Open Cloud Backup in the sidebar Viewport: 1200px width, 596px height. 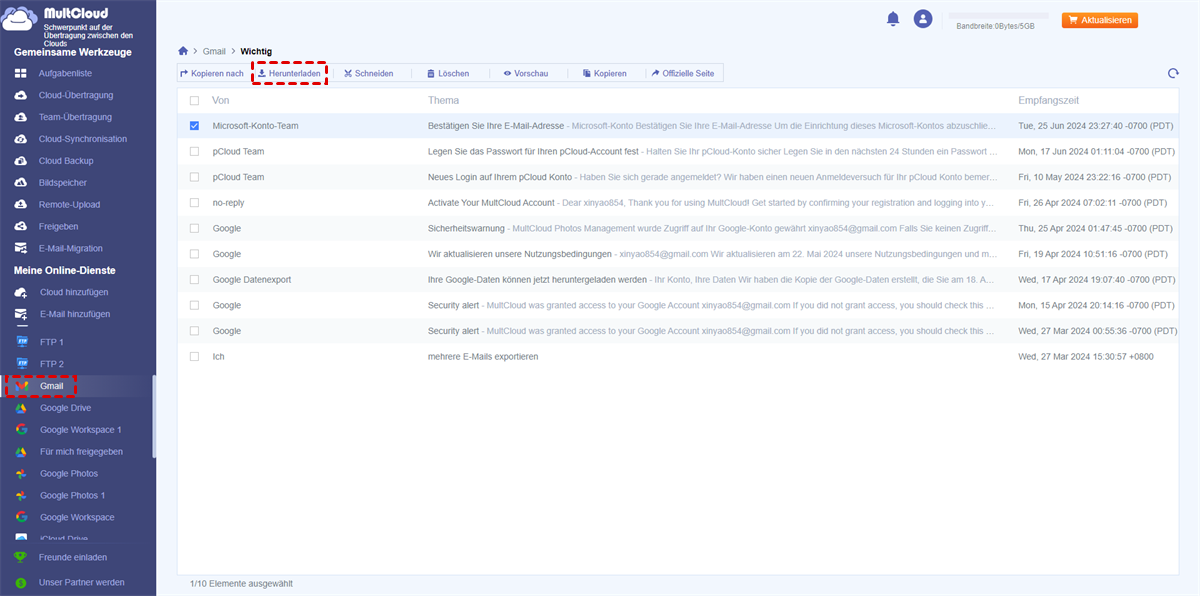point(66,161)
